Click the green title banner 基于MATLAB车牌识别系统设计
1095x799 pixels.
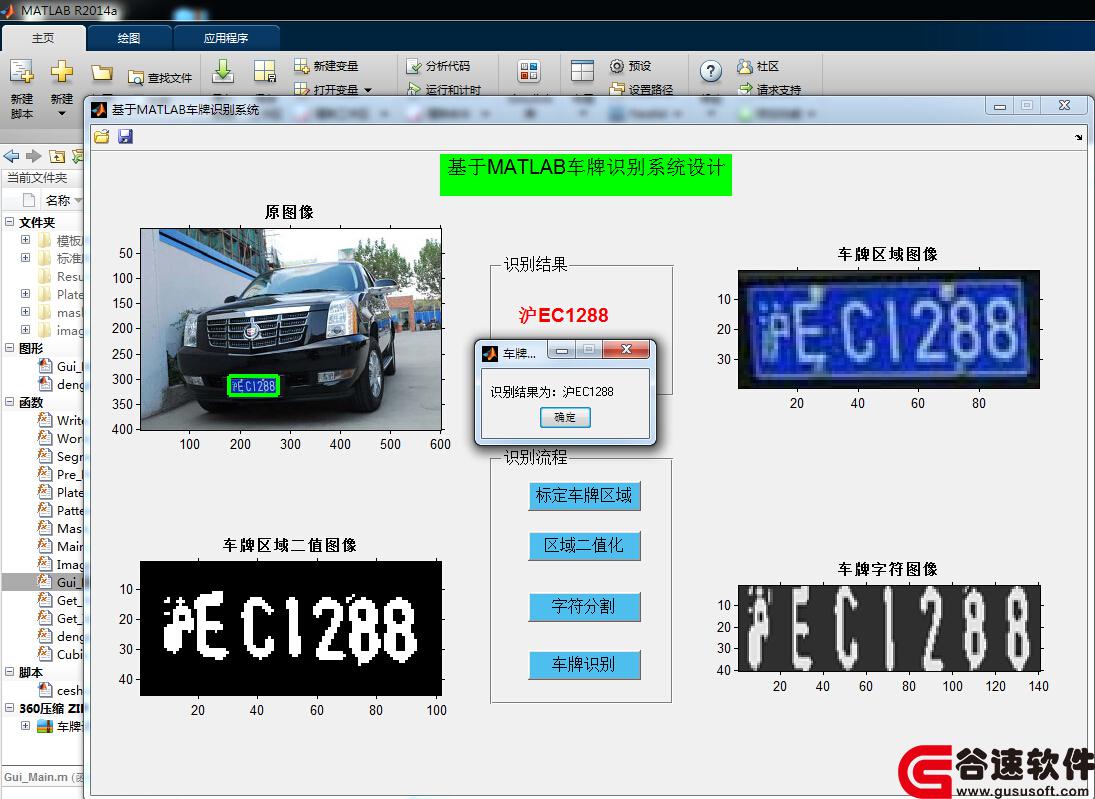pos(586,175)
